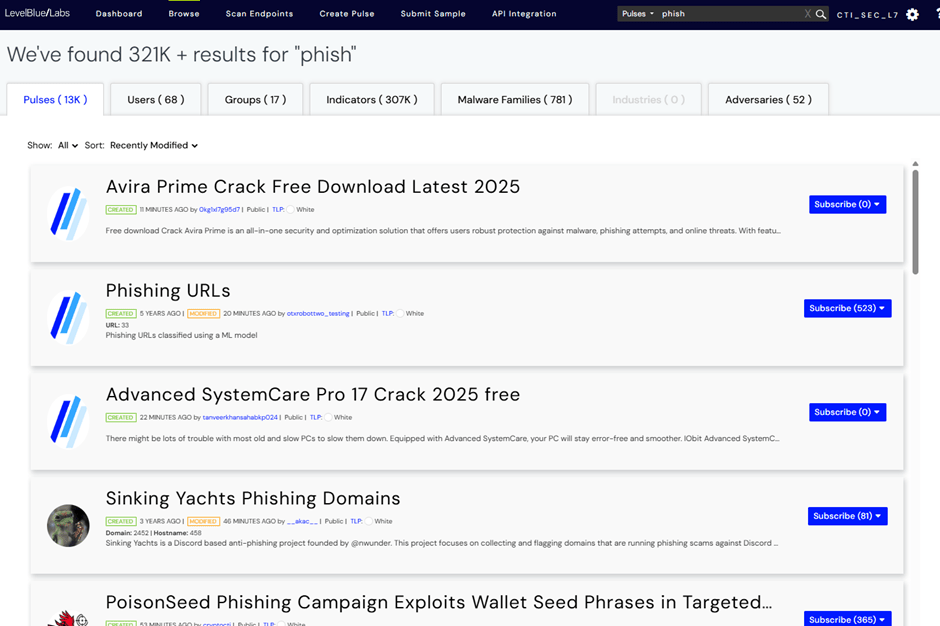The height and width of the screenshot is (626, 940).
Task: Open Scan Endpoints in the top navigation
Action: point(259,14)
